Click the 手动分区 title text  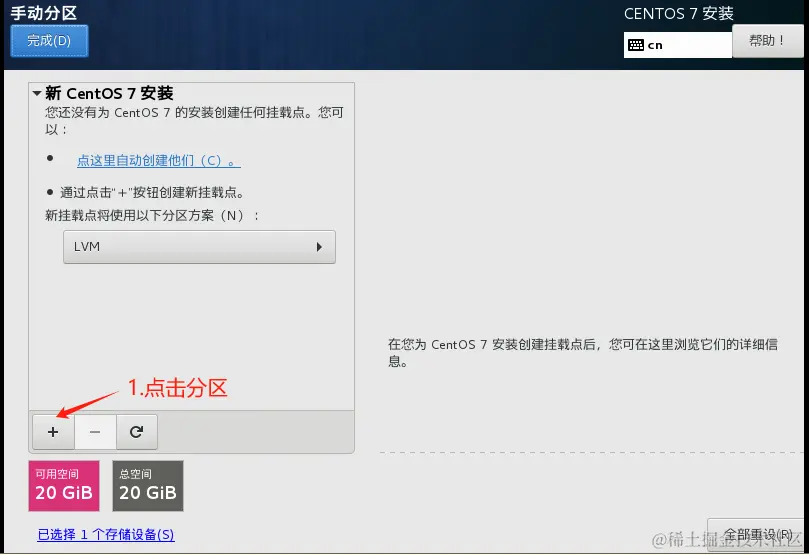tap(44, 13)
